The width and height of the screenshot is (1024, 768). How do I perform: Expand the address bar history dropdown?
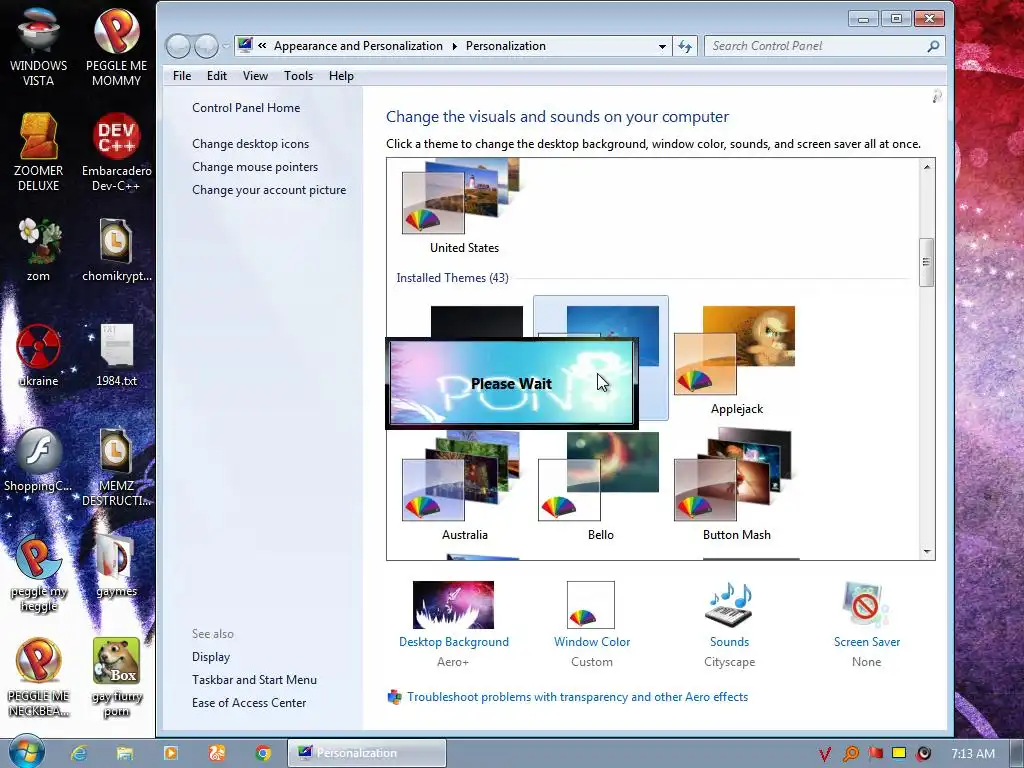coord(662,46)
